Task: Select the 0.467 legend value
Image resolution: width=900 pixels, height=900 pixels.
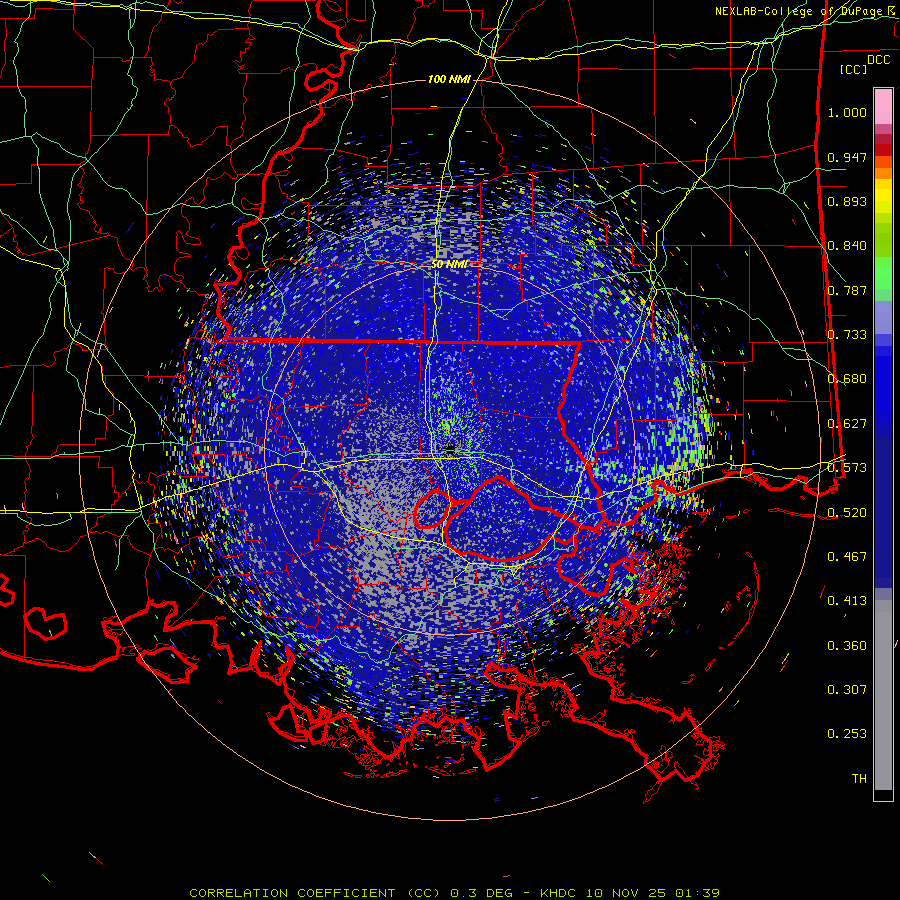Action: coord(847,557)
